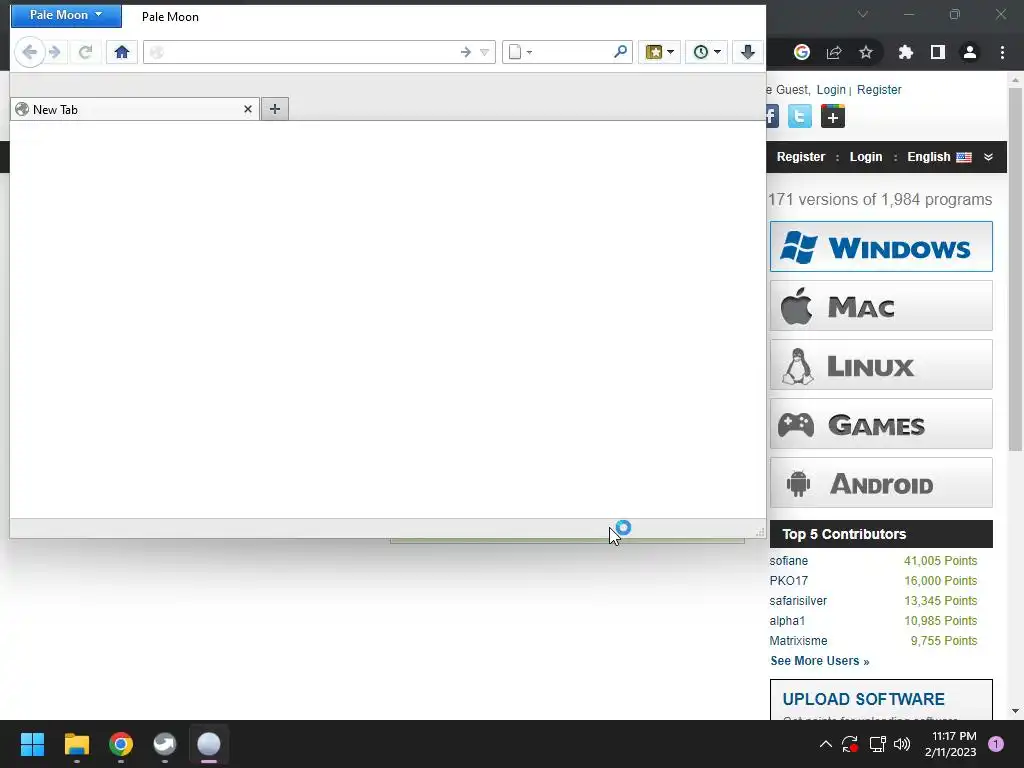1024x768 pixels.
Task: Choose the Windows platform button
Action: click(881, 247)
